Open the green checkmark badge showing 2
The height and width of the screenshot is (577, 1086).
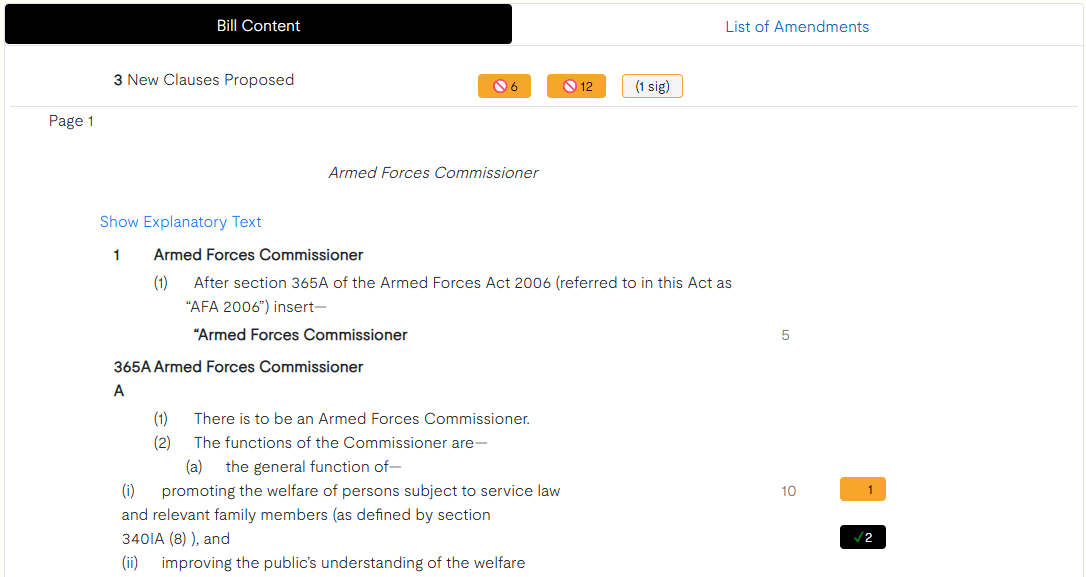tap(862, 538)
